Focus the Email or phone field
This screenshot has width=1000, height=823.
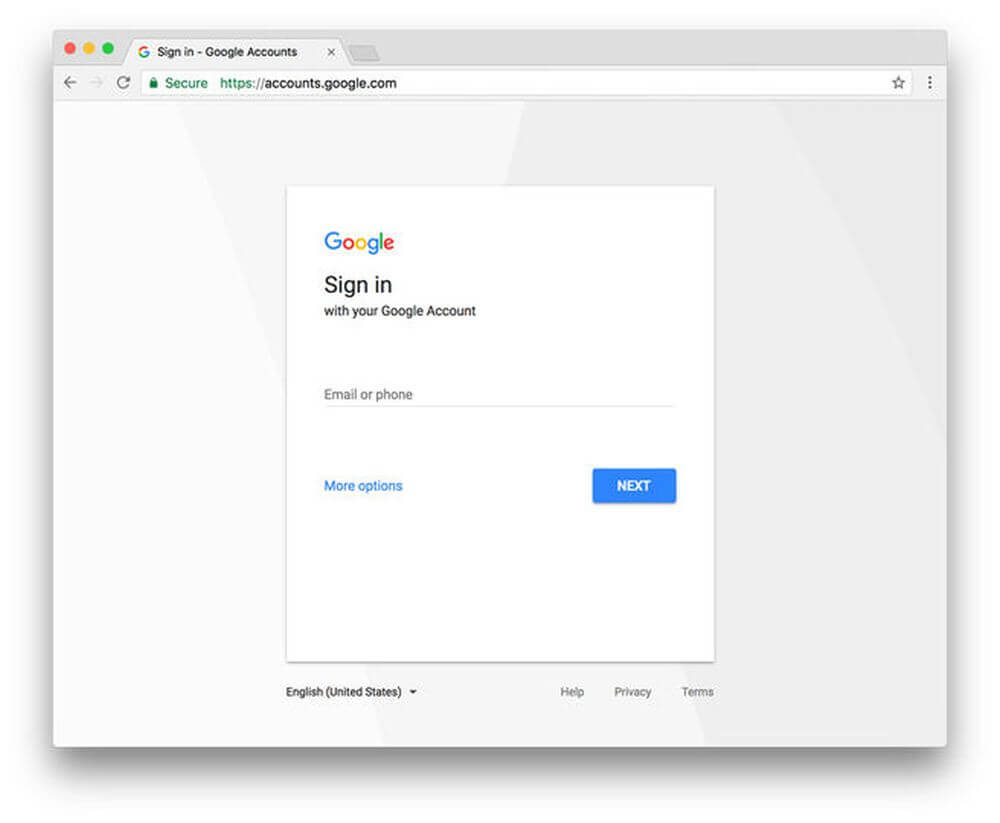(x=499, y=395)
